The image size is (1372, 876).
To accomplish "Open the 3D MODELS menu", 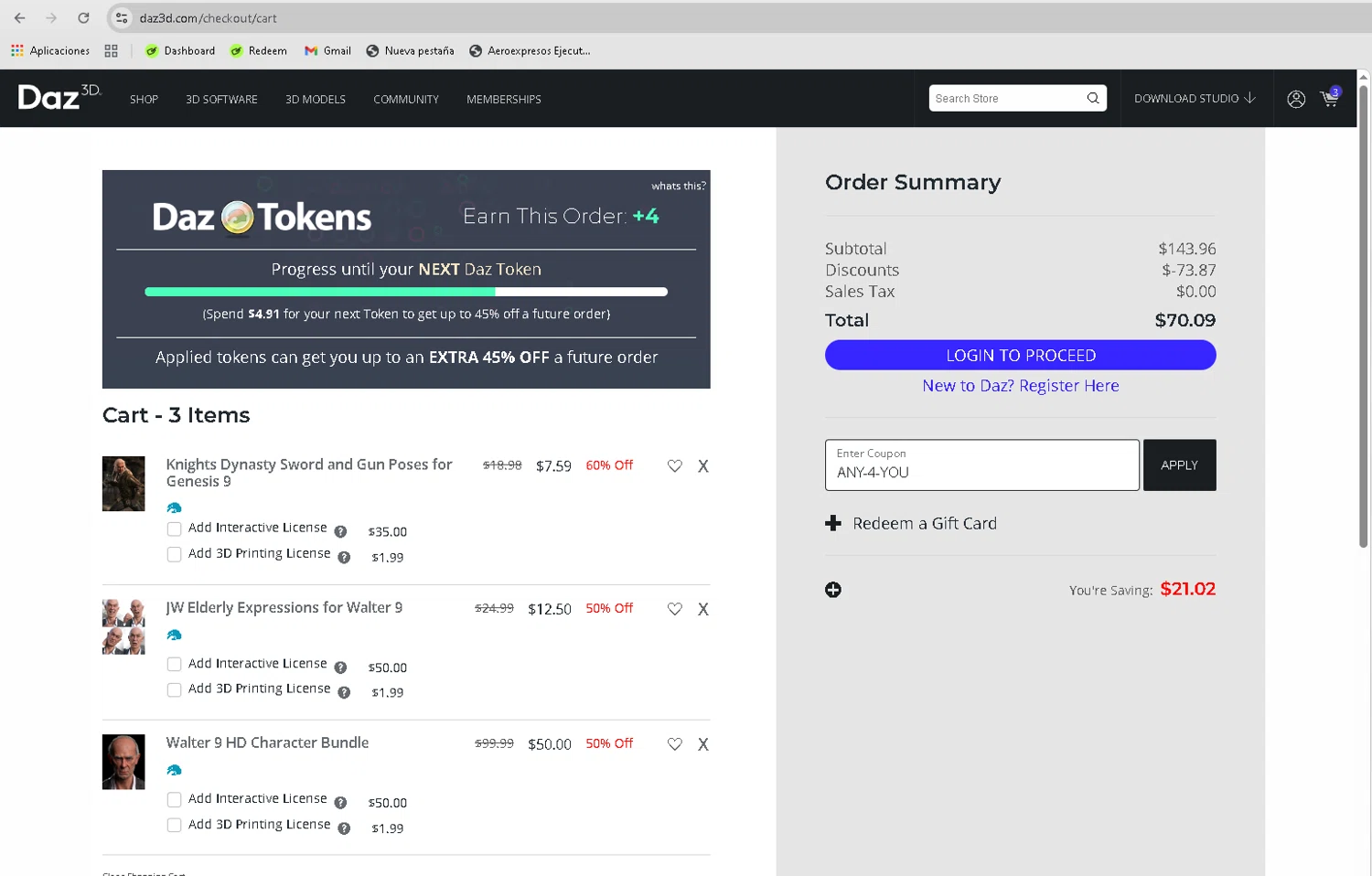I will [x=316, y=99].
